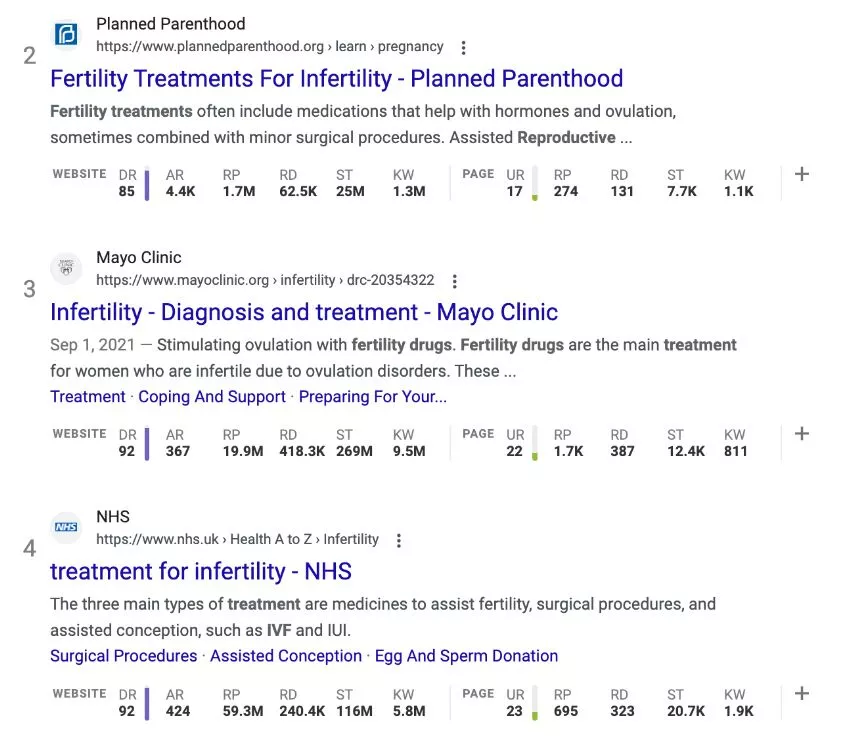Open Coping And Support sitelink
842x743 pixels.
click(x=212, y=397)
